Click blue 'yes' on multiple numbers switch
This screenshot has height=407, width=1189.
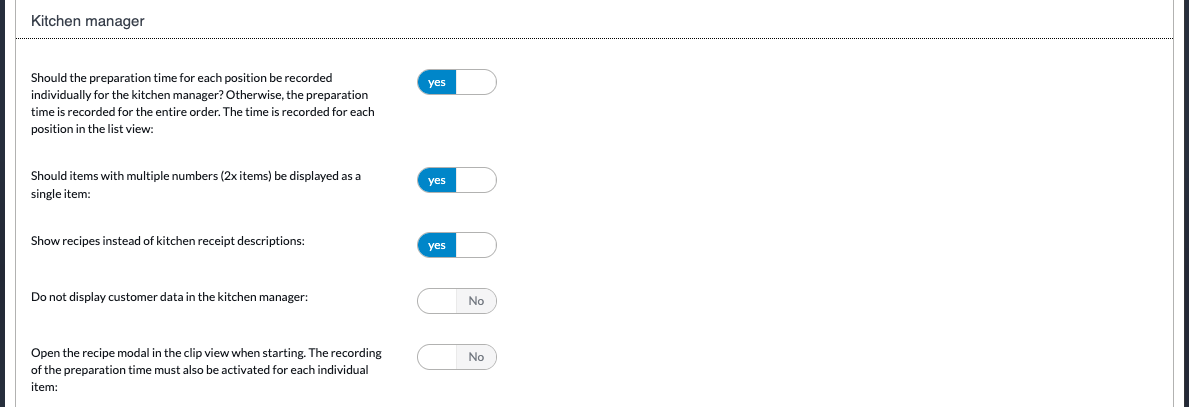click(437, 181)
